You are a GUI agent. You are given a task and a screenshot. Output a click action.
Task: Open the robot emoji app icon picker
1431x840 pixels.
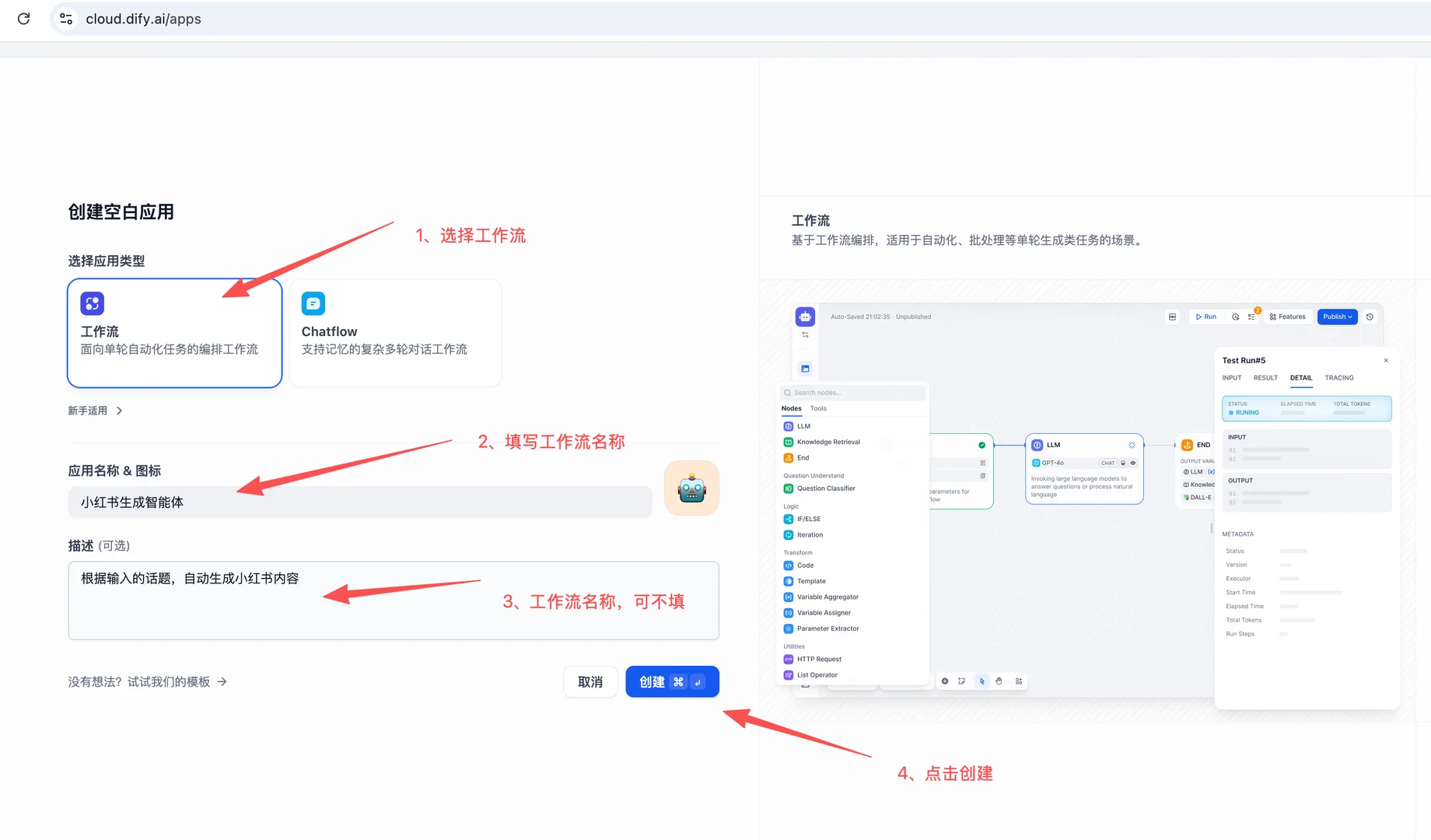tap(691, 488)
